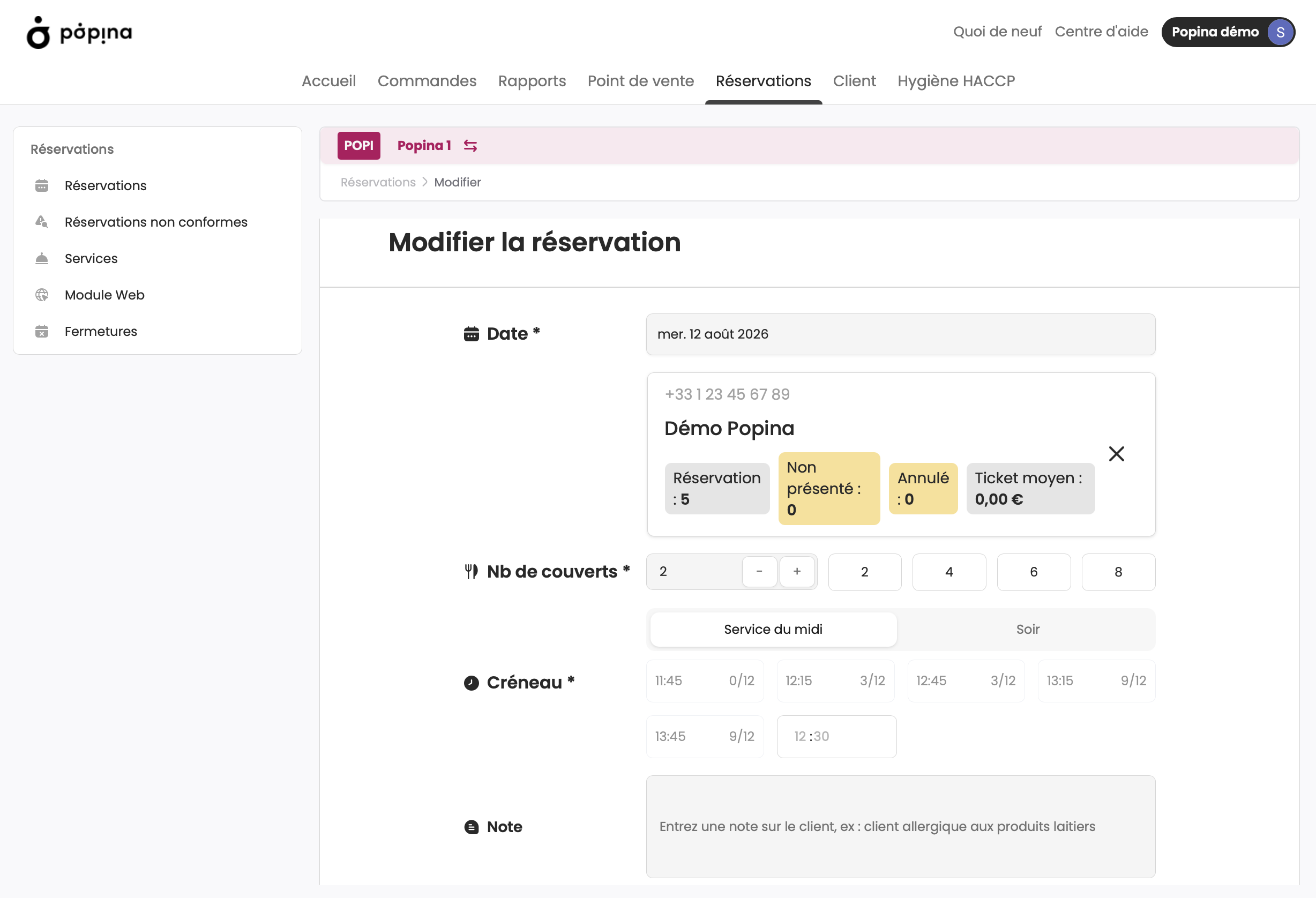Click the Réservations non conformes icon
The height and width of the screenshot is (898, 1316).
tap(42, 222)
